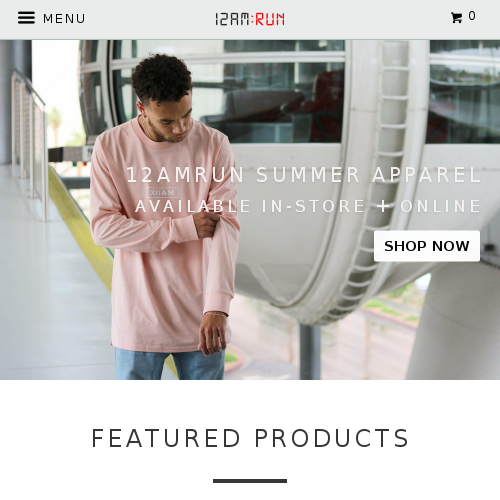Open the hamburger menu icon
The image size is (500, 500).
coord(26,18)
